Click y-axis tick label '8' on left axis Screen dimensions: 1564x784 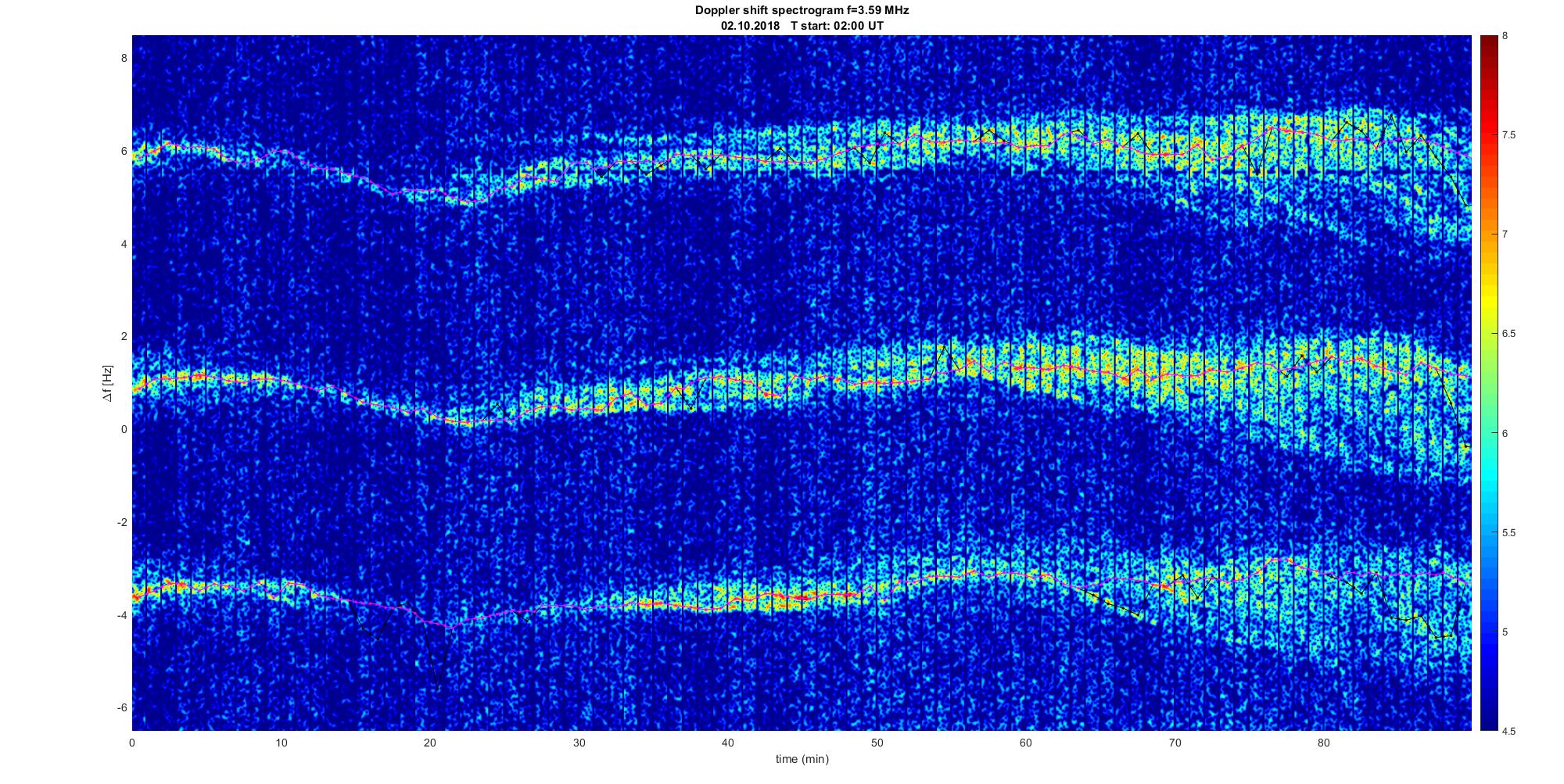click(124, 58)
